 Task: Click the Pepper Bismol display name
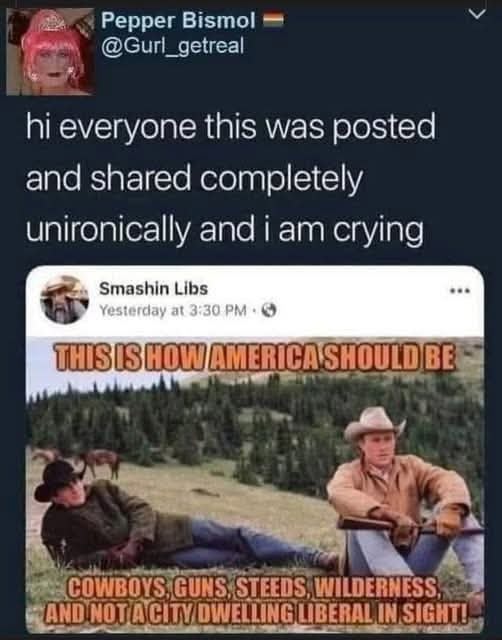click(x=179, y=20)
